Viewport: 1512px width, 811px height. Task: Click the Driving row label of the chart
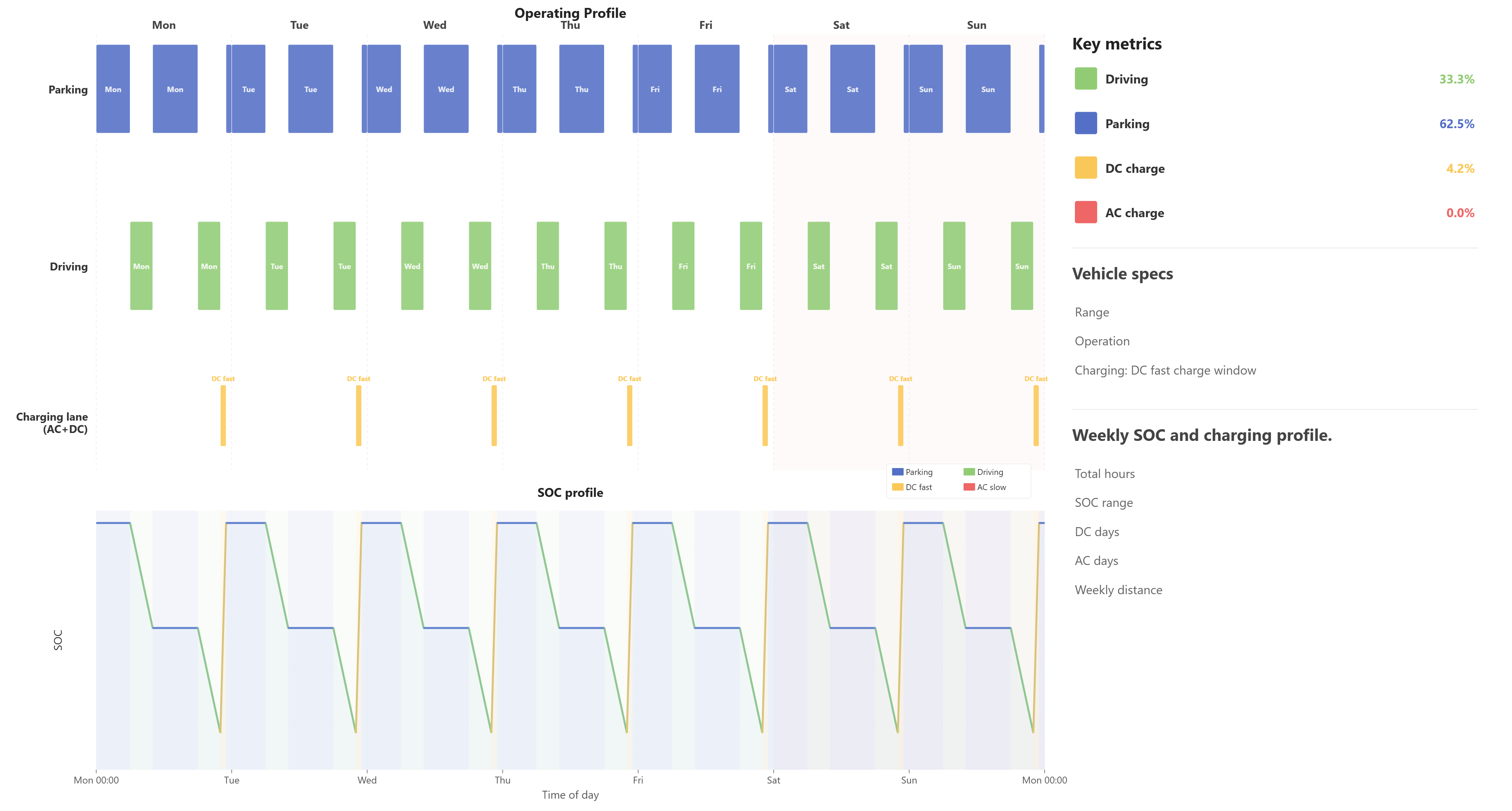pyautogui.click(x=68, y=266)
